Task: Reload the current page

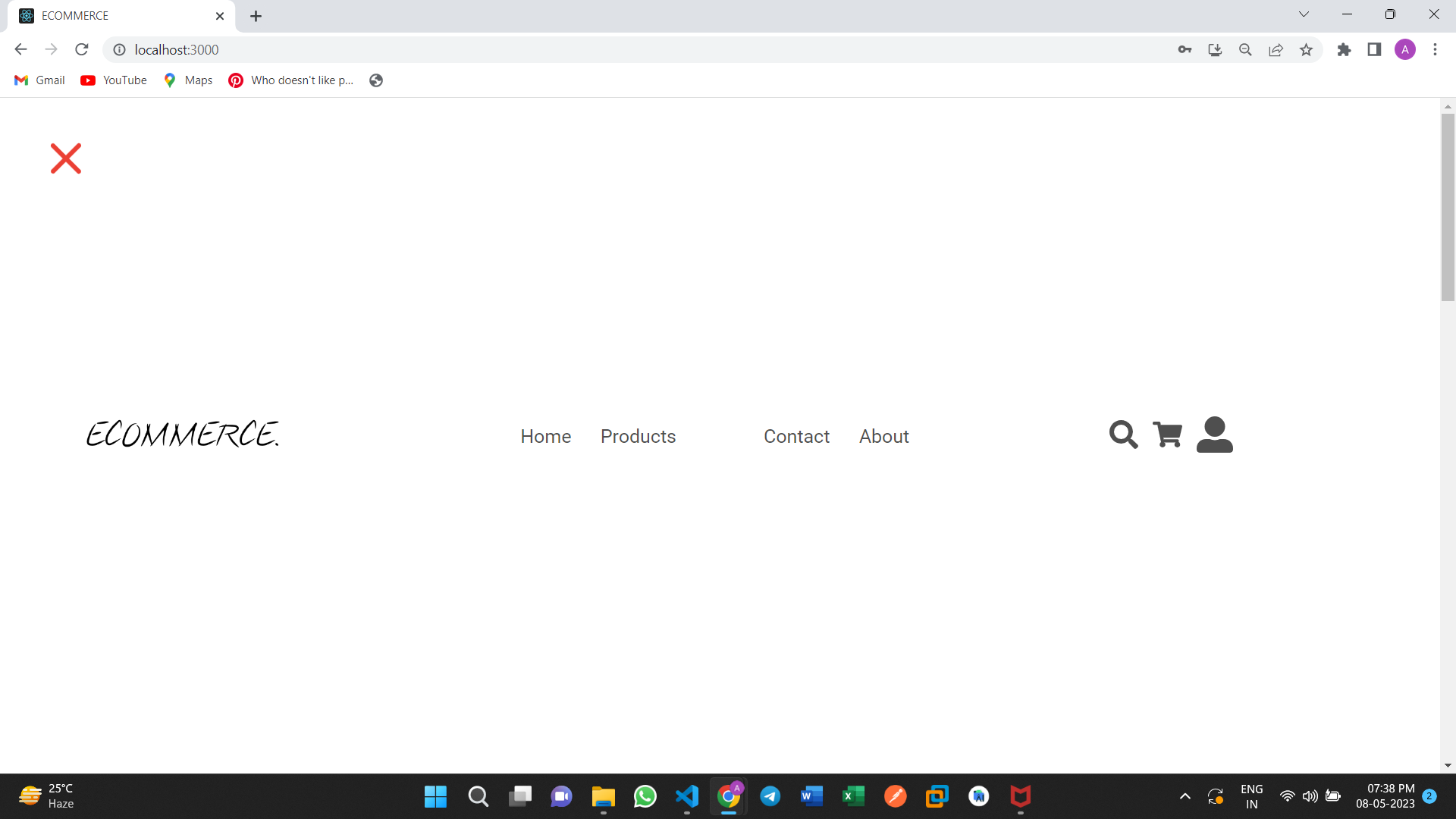Action: point(81,49)
